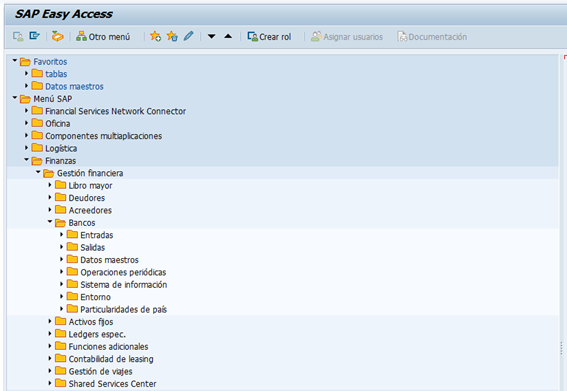Select the Oficina folder icon

pos(37,123)
